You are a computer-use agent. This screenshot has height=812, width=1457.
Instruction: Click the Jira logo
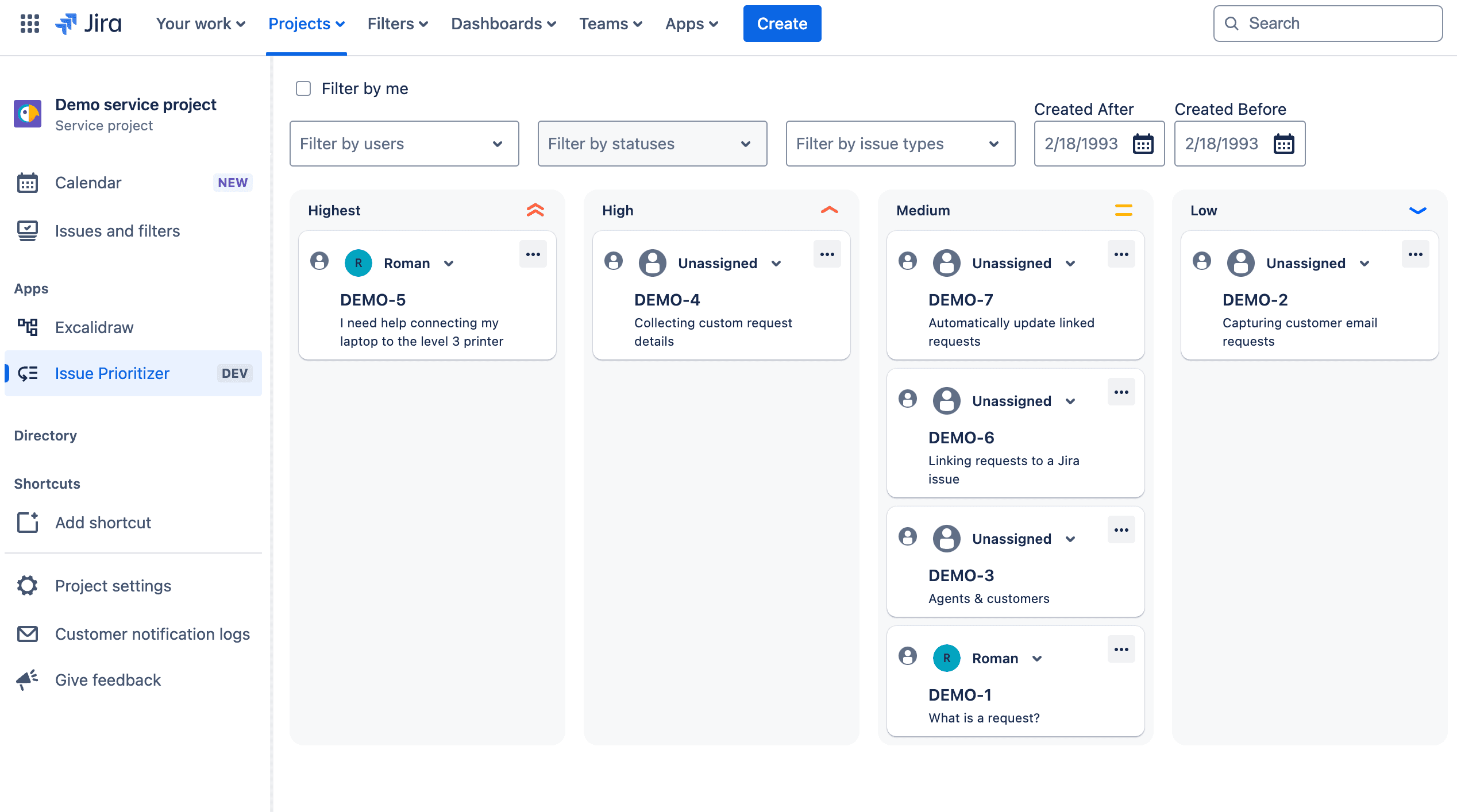click(88, 24)
